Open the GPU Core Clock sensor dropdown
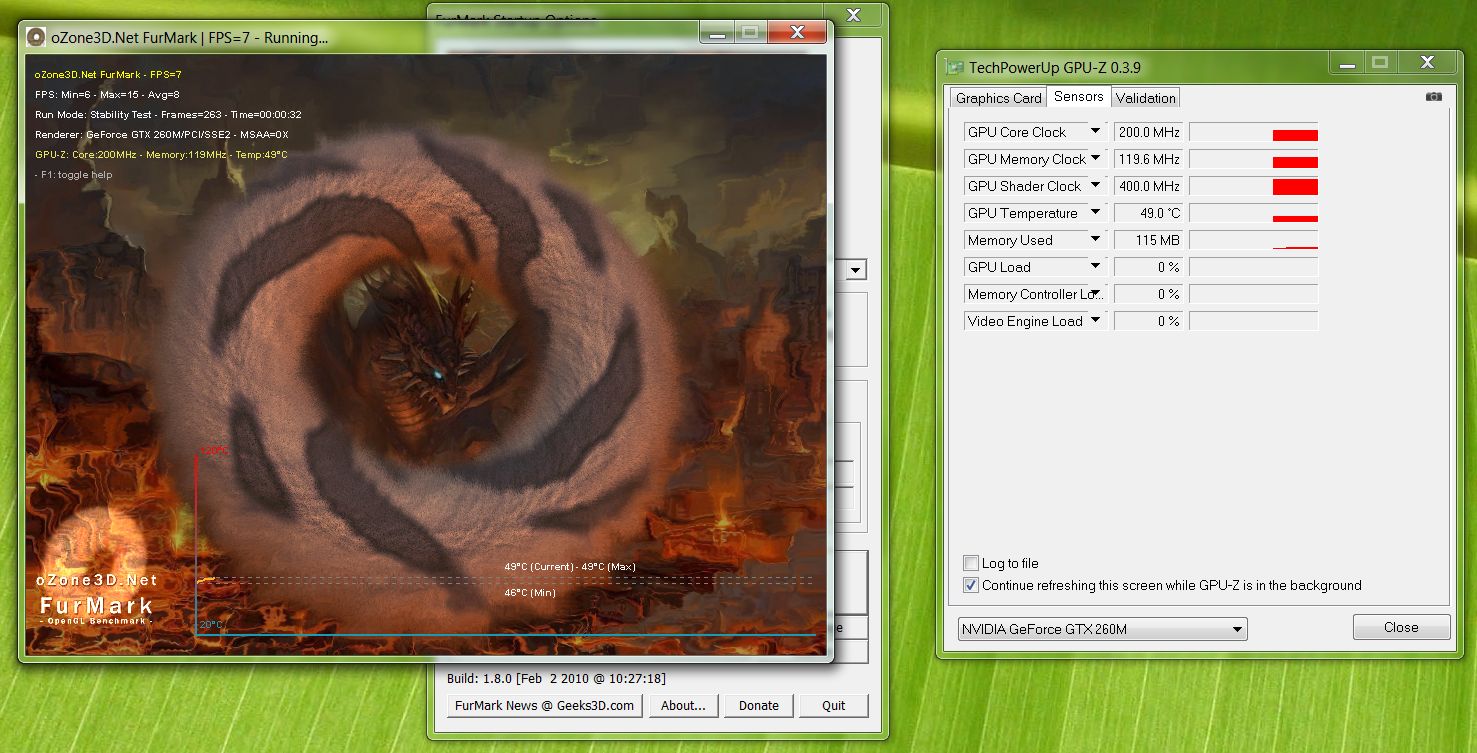The height and width of the screenshot is (753, 1477). point(1095,132)
